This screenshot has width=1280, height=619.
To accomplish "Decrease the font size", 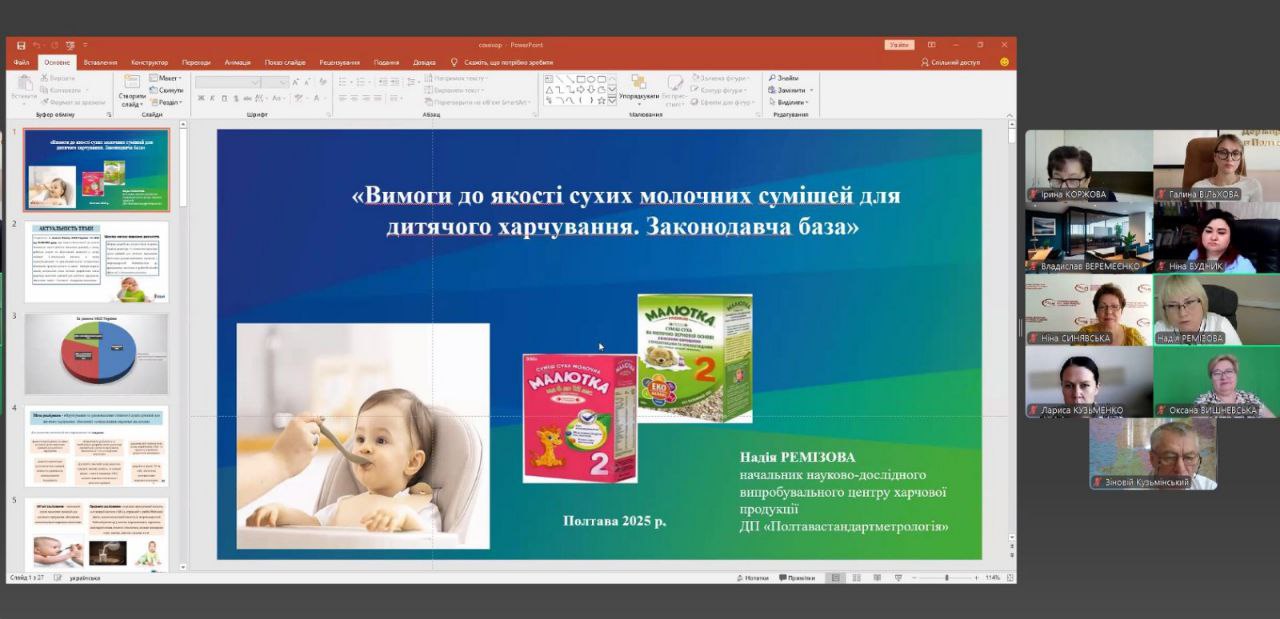I will tap(308, 82).
